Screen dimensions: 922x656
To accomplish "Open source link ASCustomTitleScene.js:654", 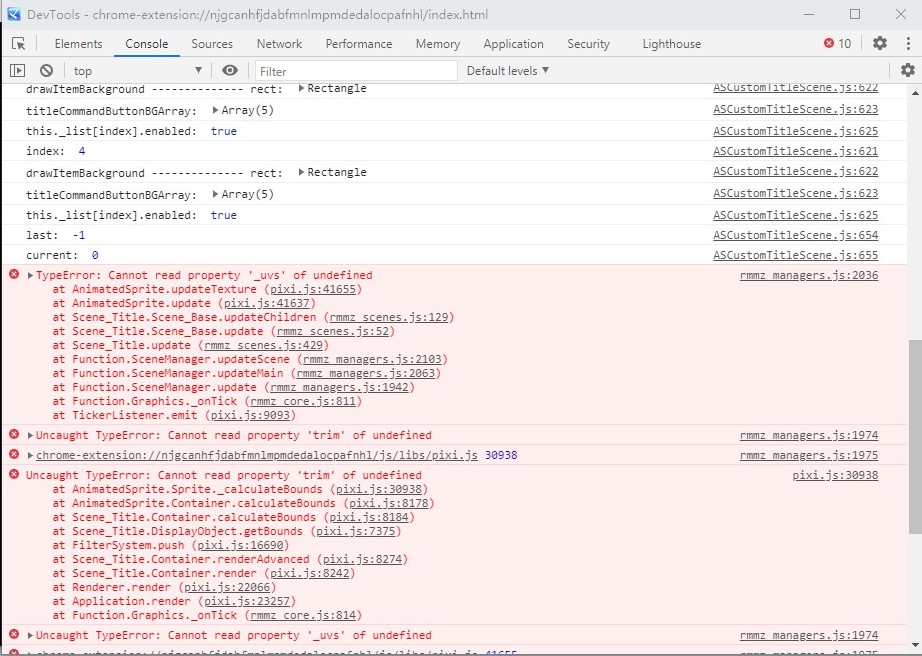I will click(x=796, y=235).
